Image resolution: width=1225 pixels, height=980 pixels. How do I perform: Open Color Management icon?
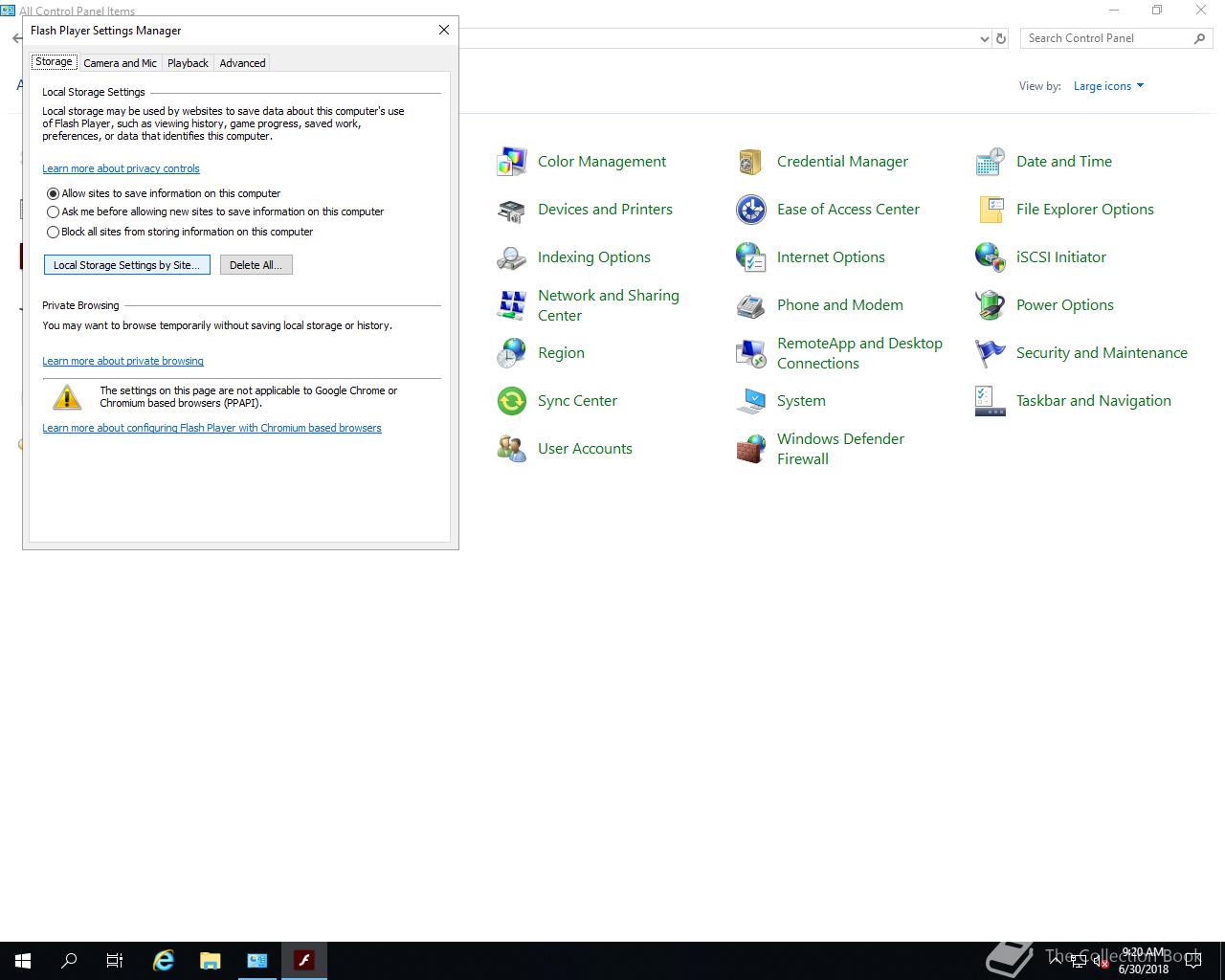[x=512, y=162]
